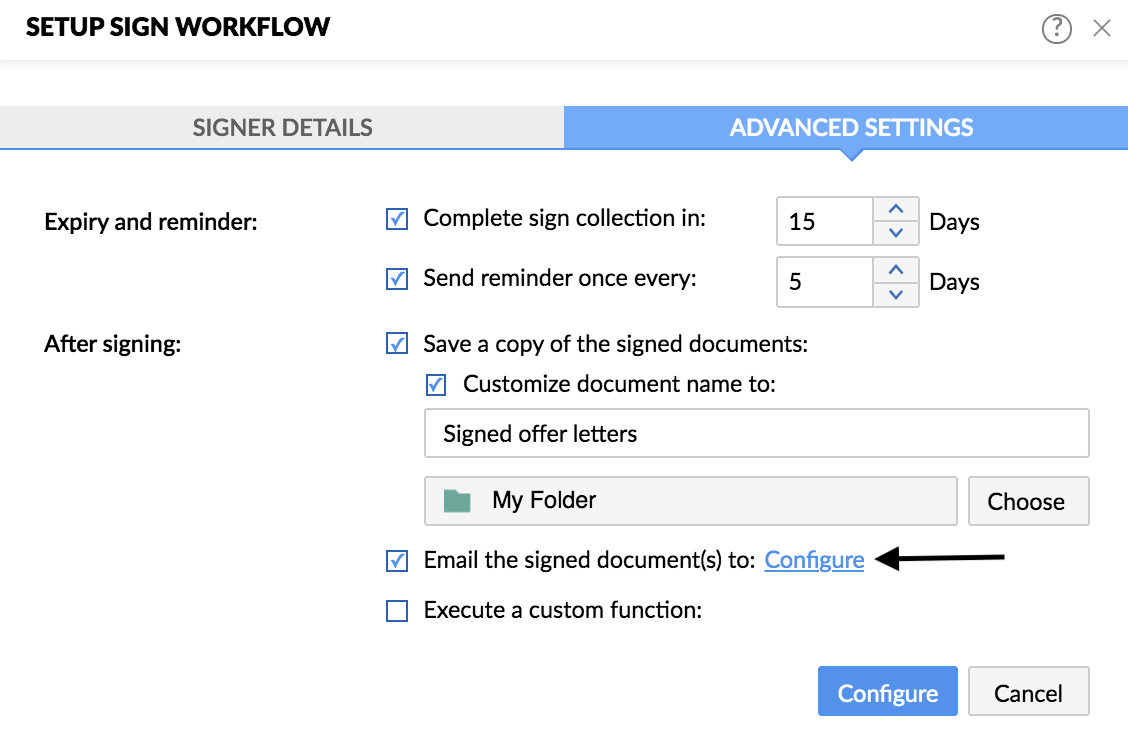Viewport: 1128px width, 754px height.
Task: Uncheck Complete sign collection in checkbox
Action: (396, 219)
